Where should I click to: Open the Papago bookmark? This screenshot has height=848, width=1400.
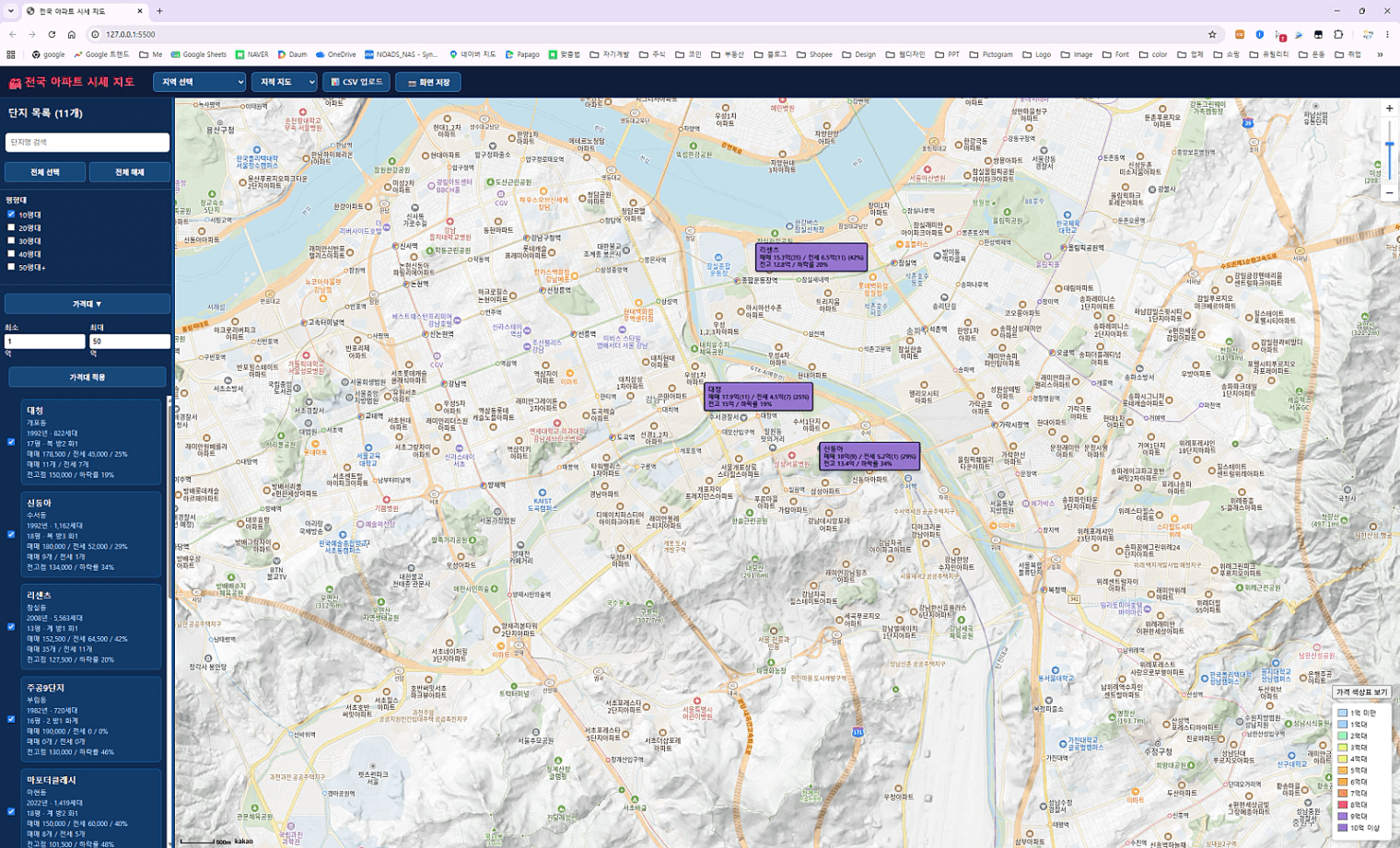[522, 54]
